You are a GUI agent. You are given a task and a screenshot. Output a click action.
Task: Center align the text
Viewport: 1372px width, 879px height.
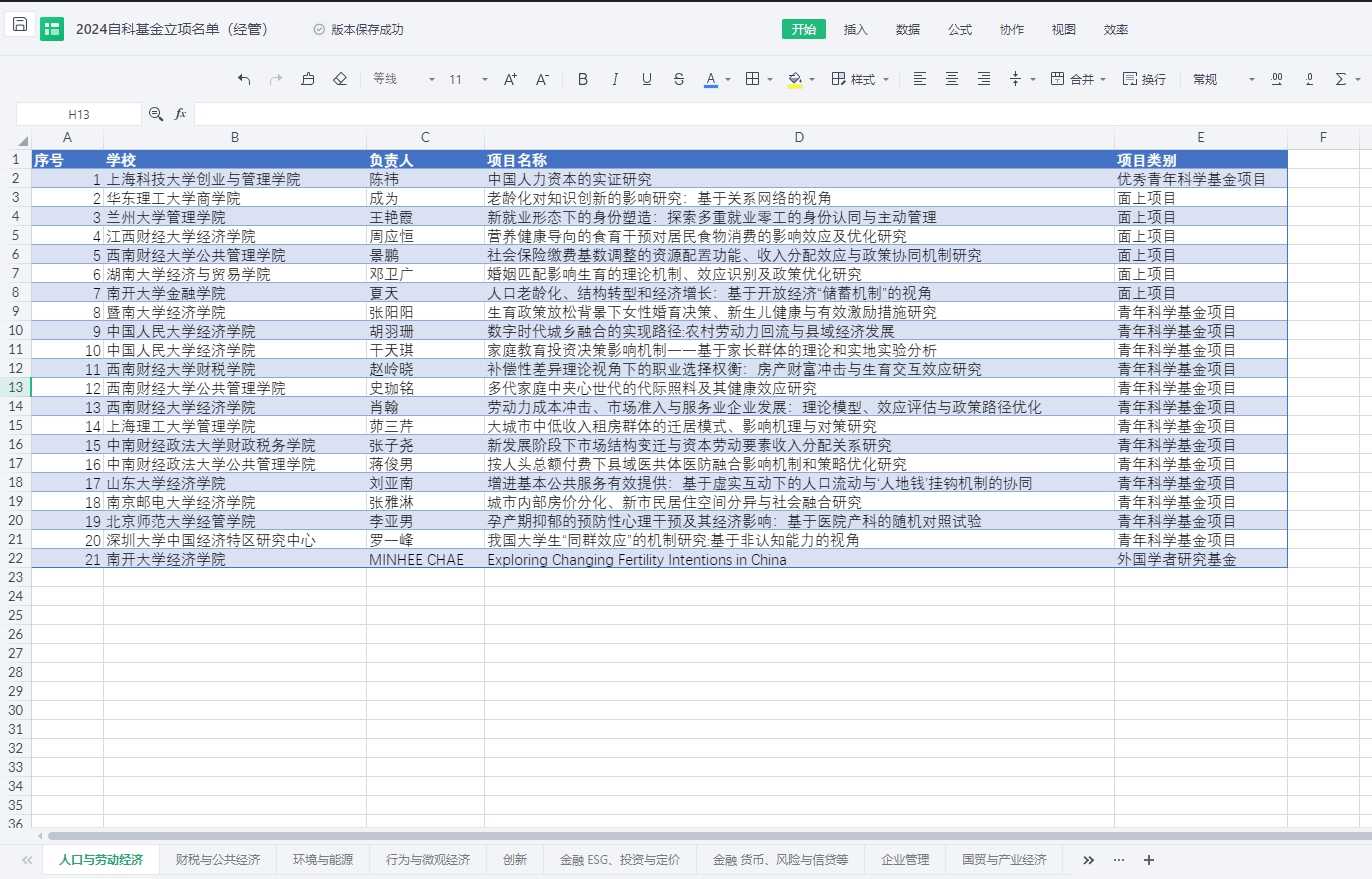(952, 79)
